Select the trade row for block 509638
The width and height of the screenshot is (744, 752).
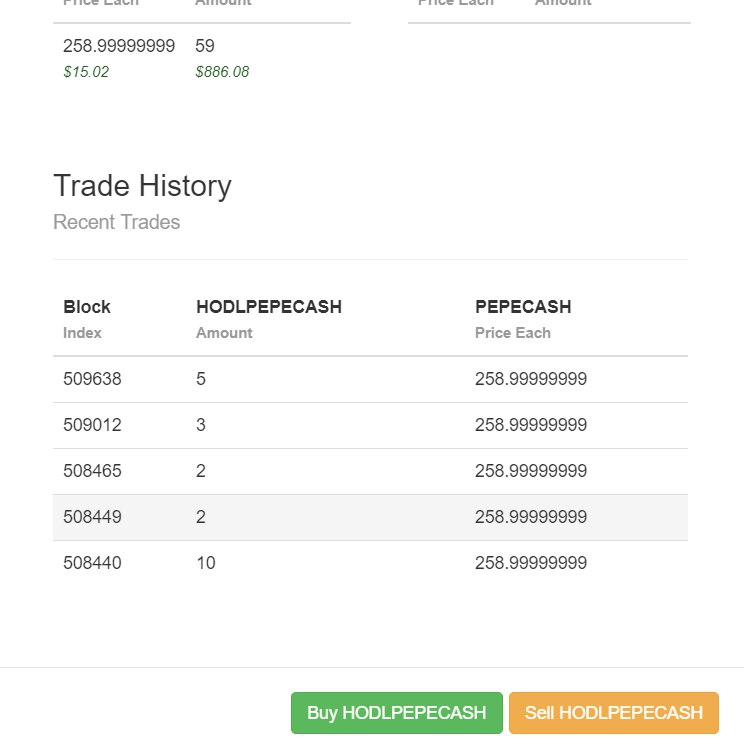[370, 379]
